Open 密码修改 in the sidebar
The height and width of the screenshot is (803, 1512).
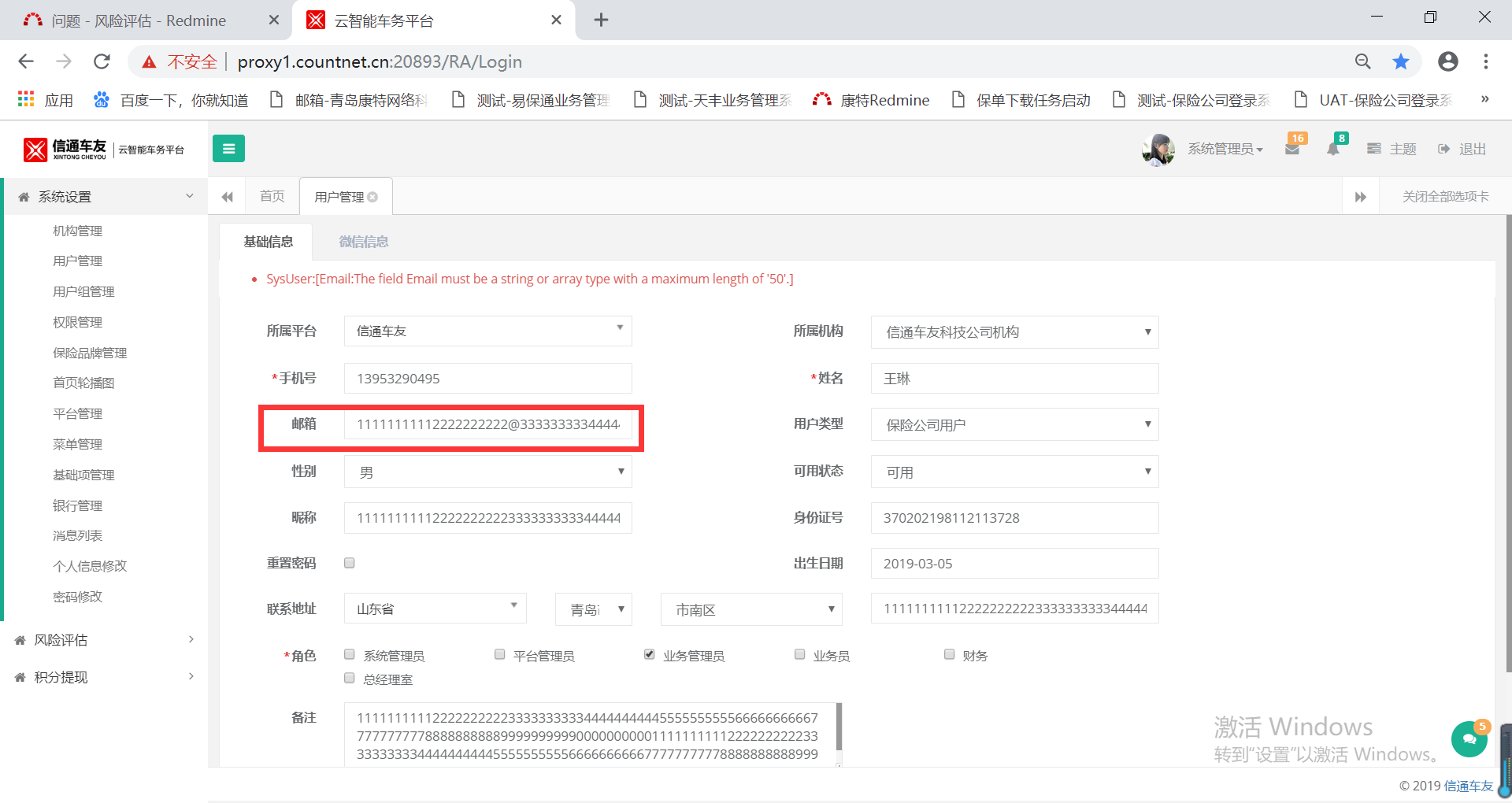[x=78, y=597]
